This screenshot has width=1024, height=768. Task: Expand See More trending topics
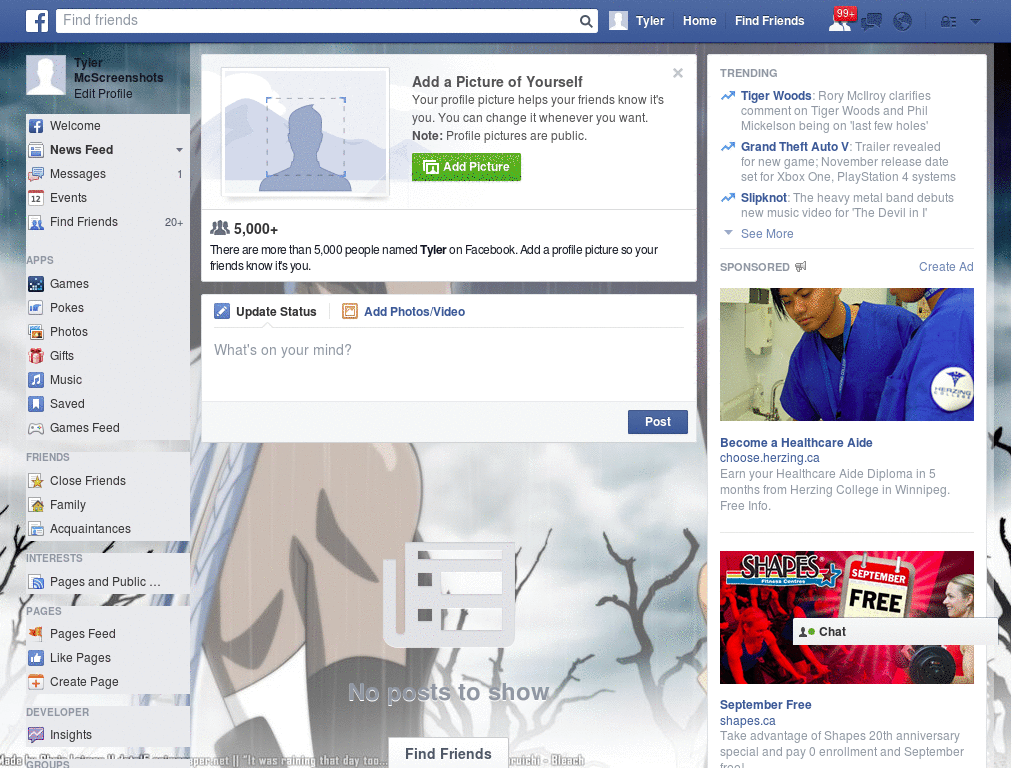tap(767, 234)
